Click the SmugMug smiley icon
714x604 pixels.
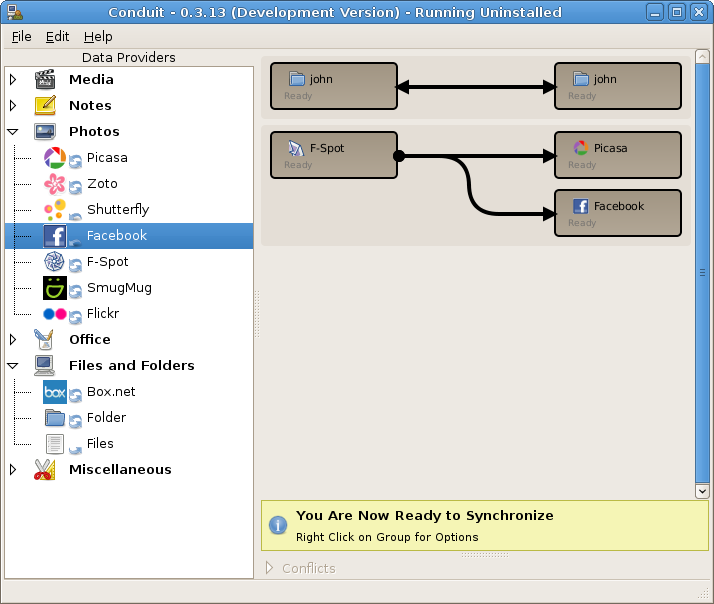[55, 287]
